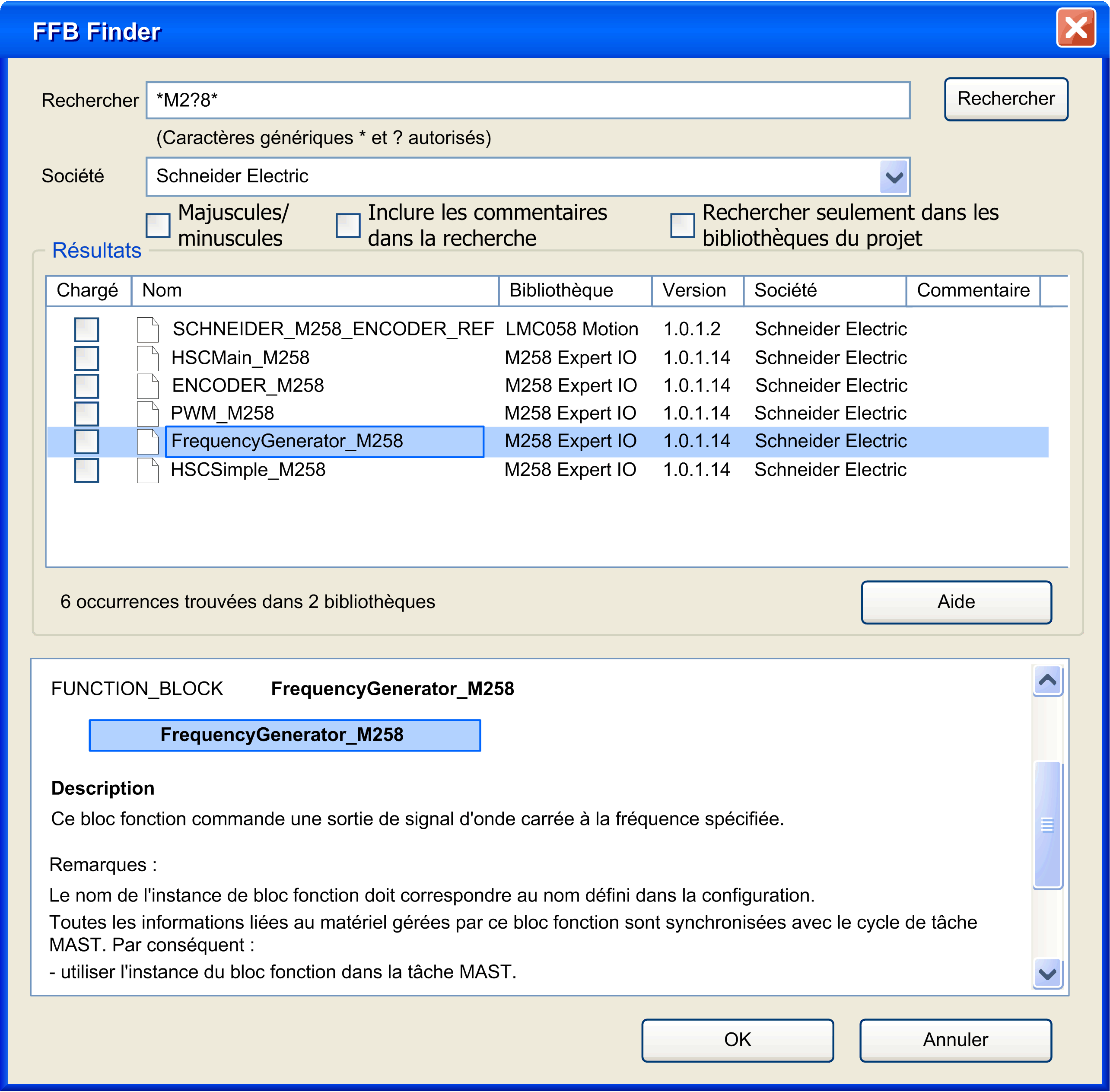Click the Société combo box showing Schneider Electric

(x=528, y=177)
